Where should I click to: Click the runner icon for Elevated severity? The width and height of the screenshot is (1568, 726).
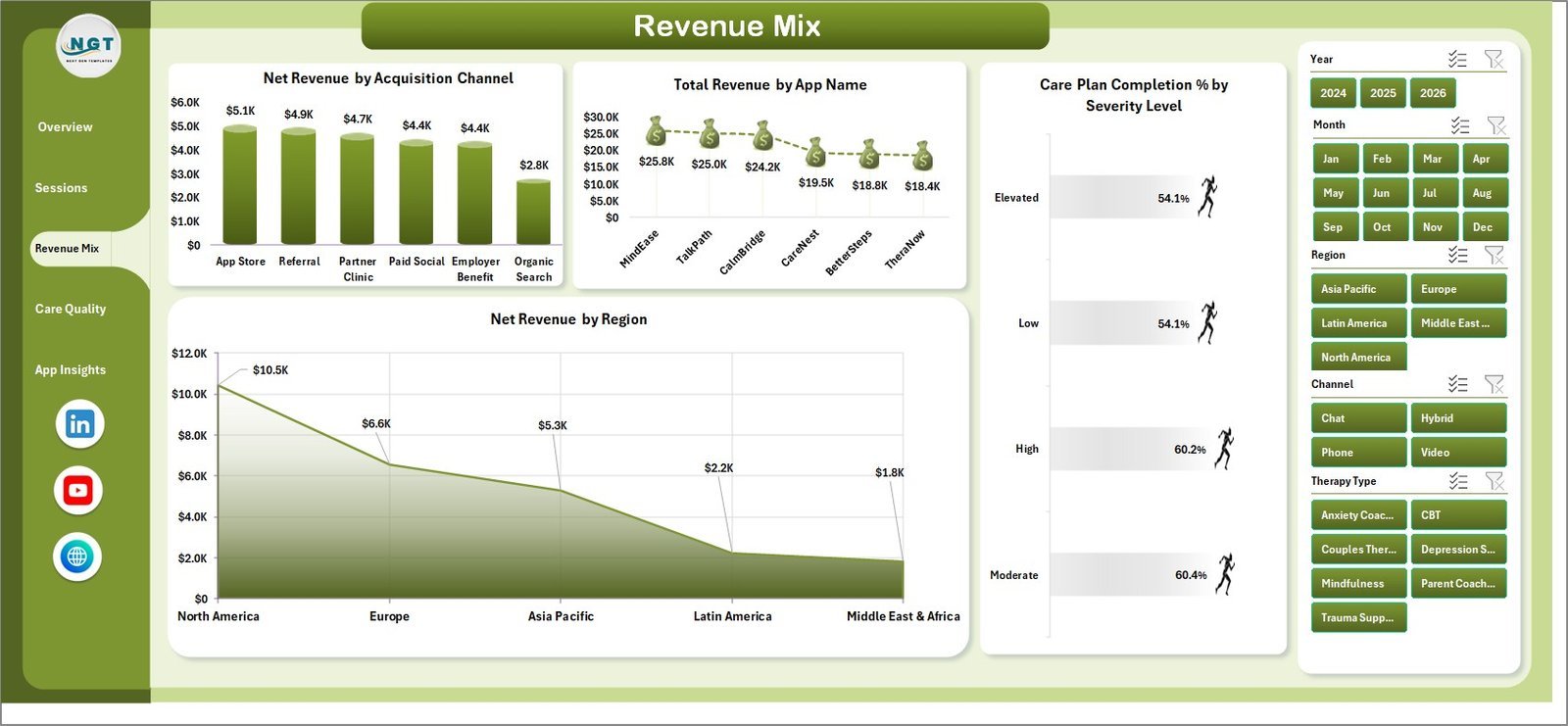[x=1208, y=197]
